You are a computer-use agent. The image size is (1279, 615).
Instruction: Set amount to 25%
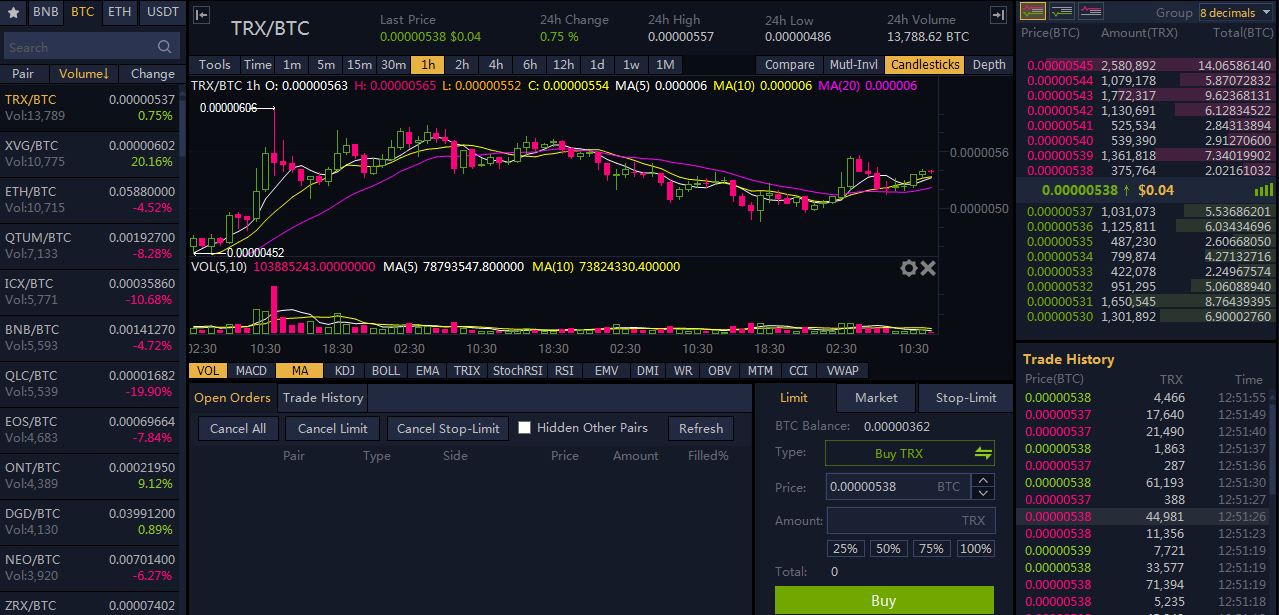coord(846,548)
